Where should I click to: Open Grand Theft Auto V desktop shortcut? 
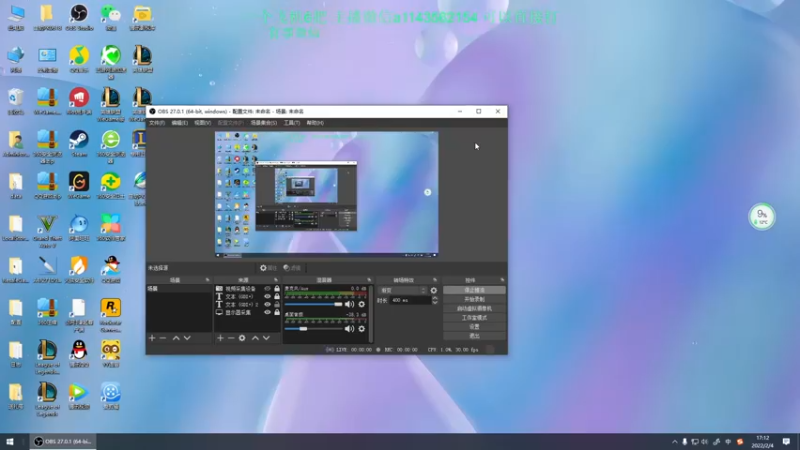pos(47,231)
